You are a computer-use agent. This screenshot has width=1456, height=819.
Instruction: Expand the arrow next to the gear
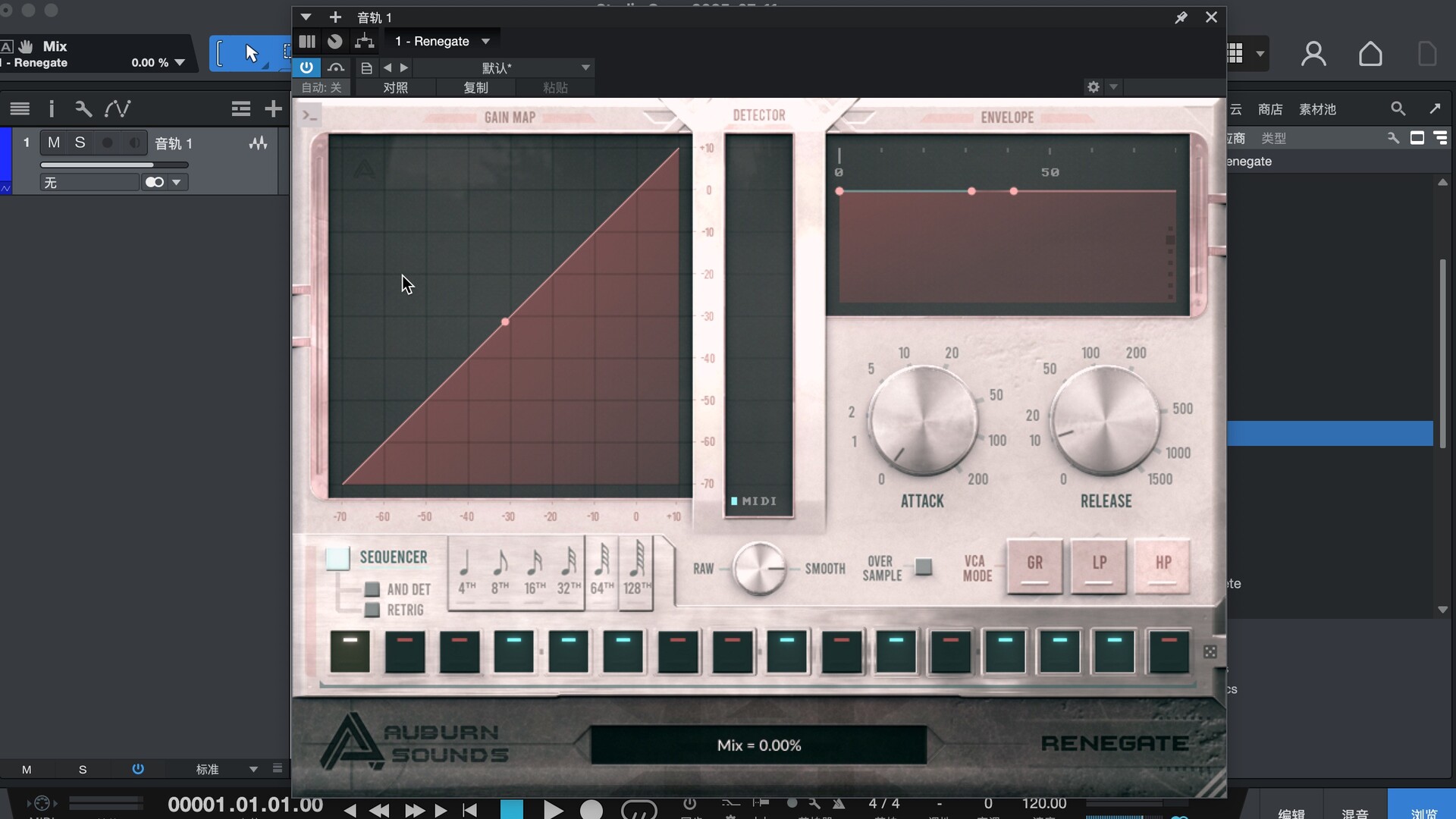(1113, 86)
